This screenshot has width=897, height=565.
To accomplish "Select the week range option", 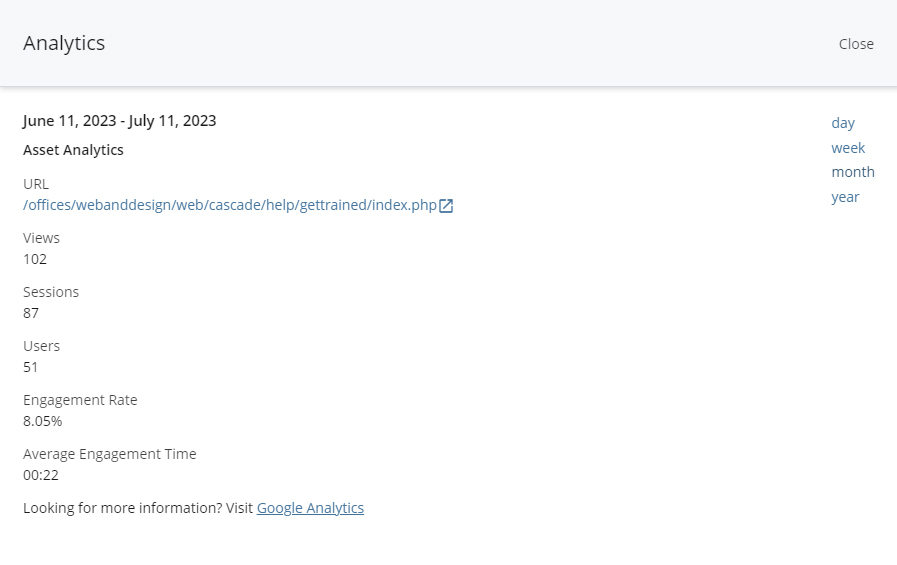I will [848, 148].
